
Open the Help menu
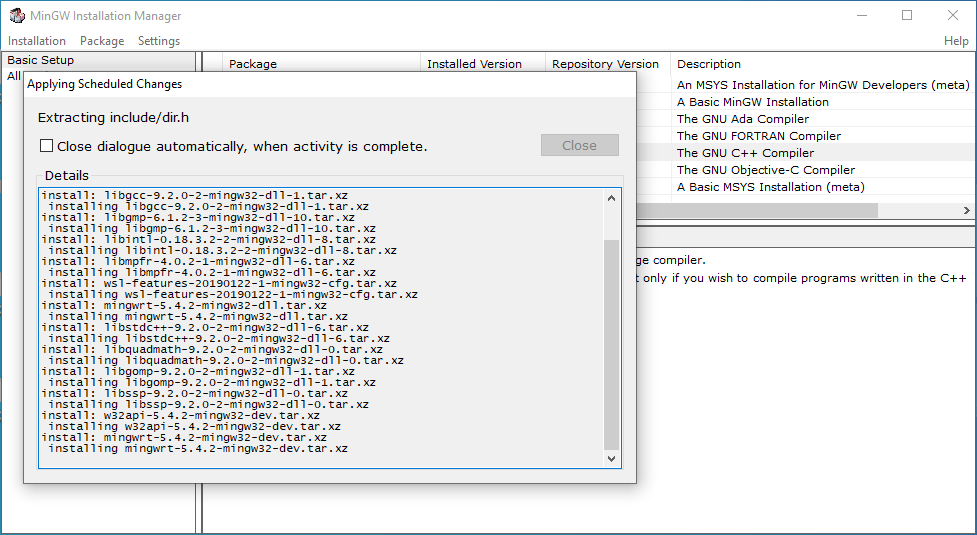click(956, 41)
